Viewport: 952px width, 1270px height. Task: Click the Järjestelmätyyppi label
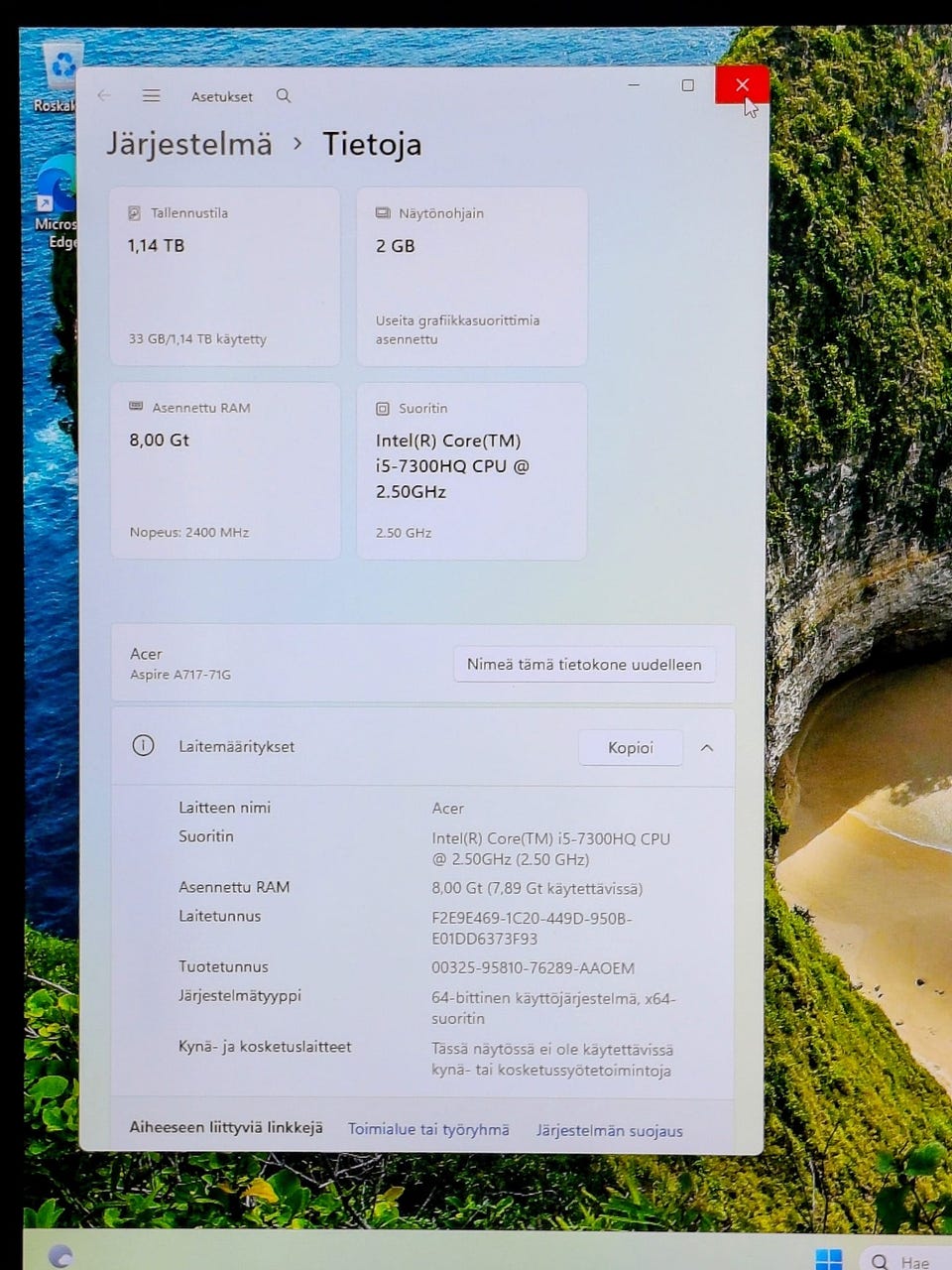[240, 995]
